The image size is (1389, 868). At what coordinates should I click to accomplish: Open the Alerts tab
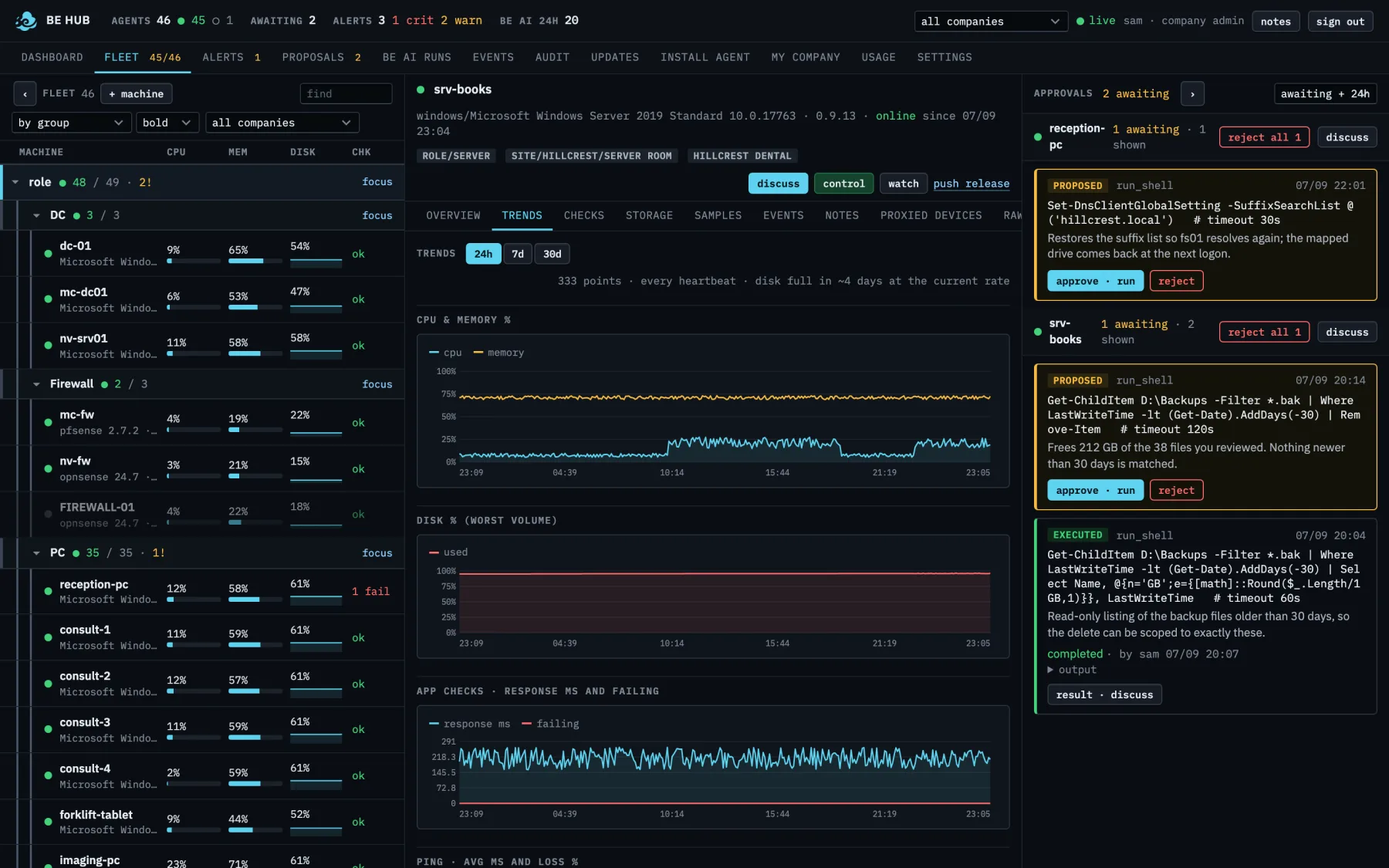click(x=231, y=58)
